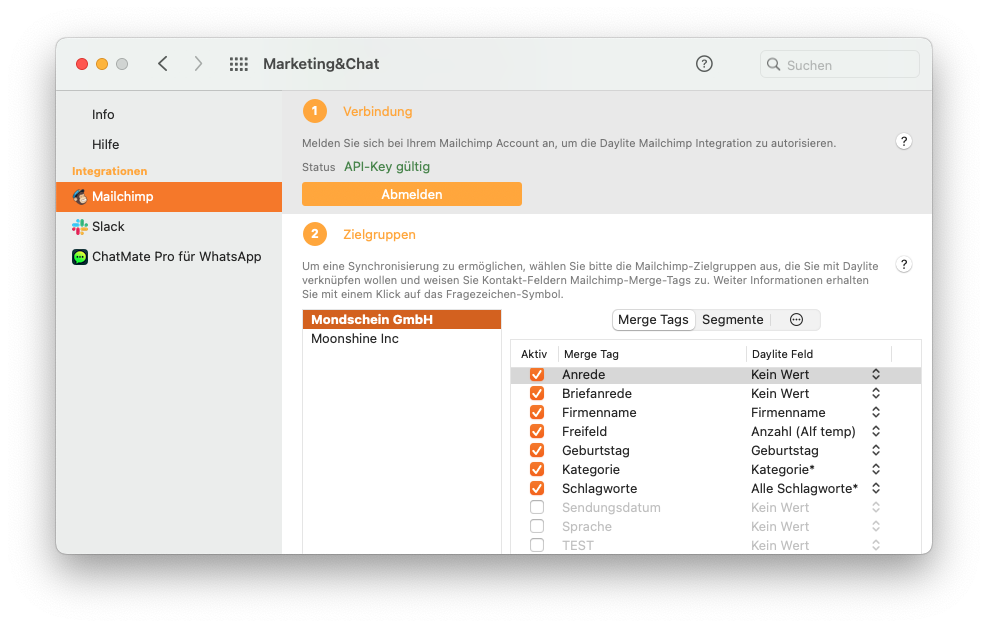Click help icon in Zielgruppen section
Viewport: 988px width, 628px height.
904,265
